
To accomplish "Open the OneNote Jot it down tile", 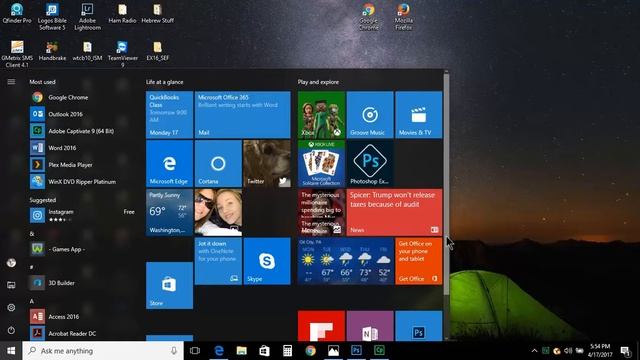I will pyautogui.click(x=218, y=261).
